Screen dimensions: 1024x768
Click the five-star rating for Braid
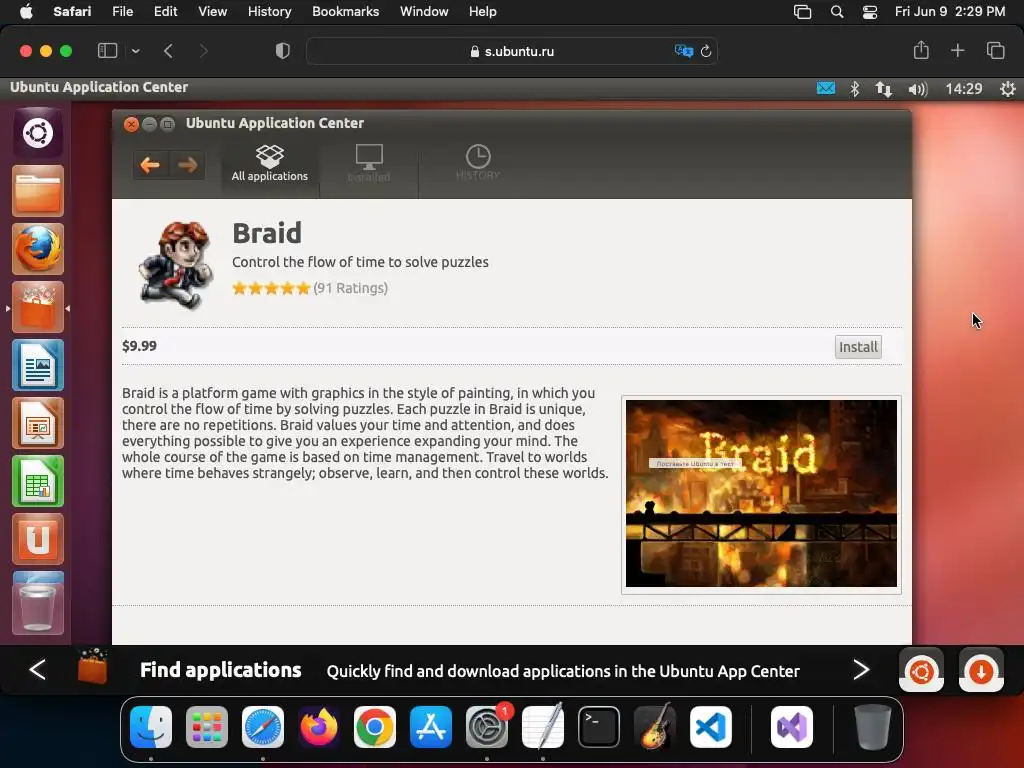271,288
